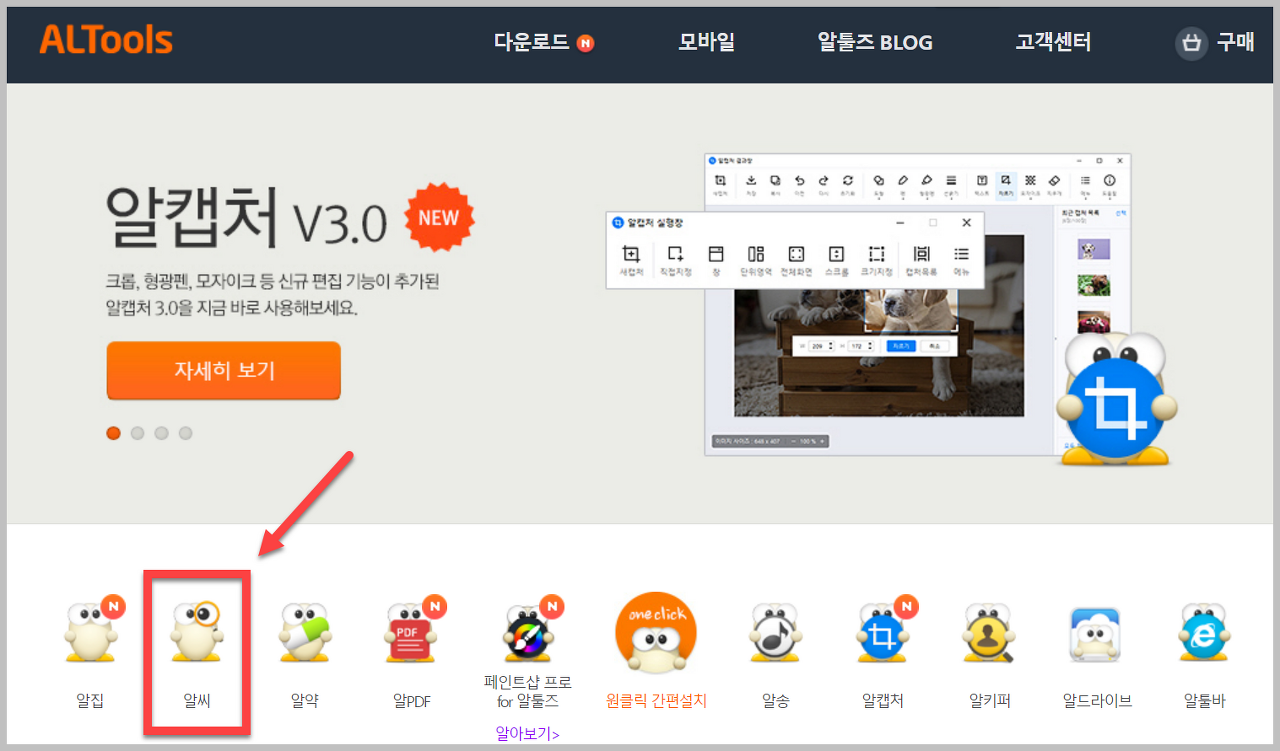The image size is (1280, 751).
Task: Select the second carousel dot
Action: point(137,433)
